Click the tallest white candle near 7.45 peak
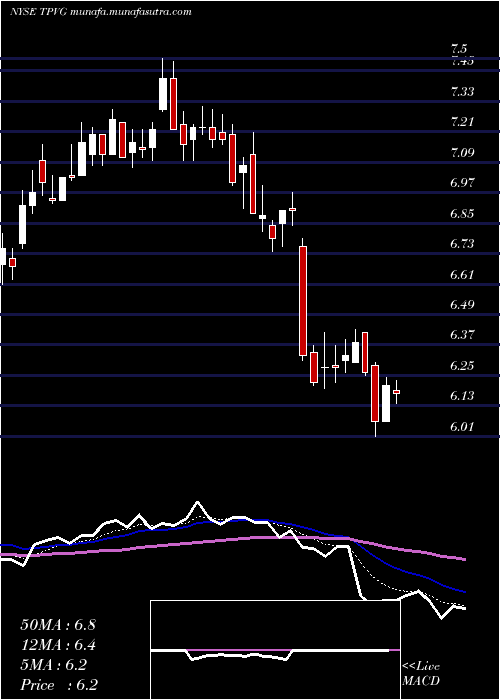500x700 pixels. (163, 94)
